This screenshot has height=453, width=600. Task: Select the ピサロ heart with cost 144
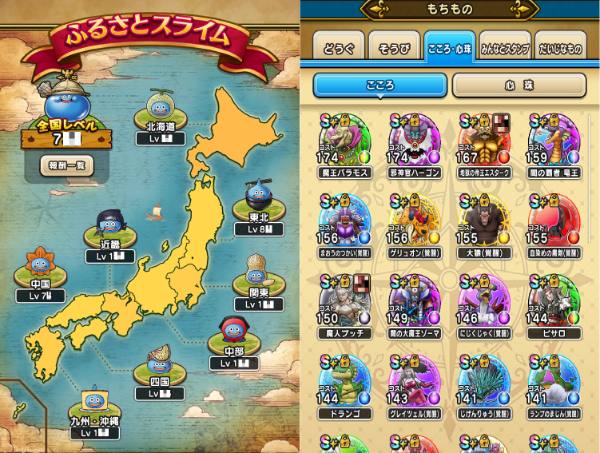554,306
